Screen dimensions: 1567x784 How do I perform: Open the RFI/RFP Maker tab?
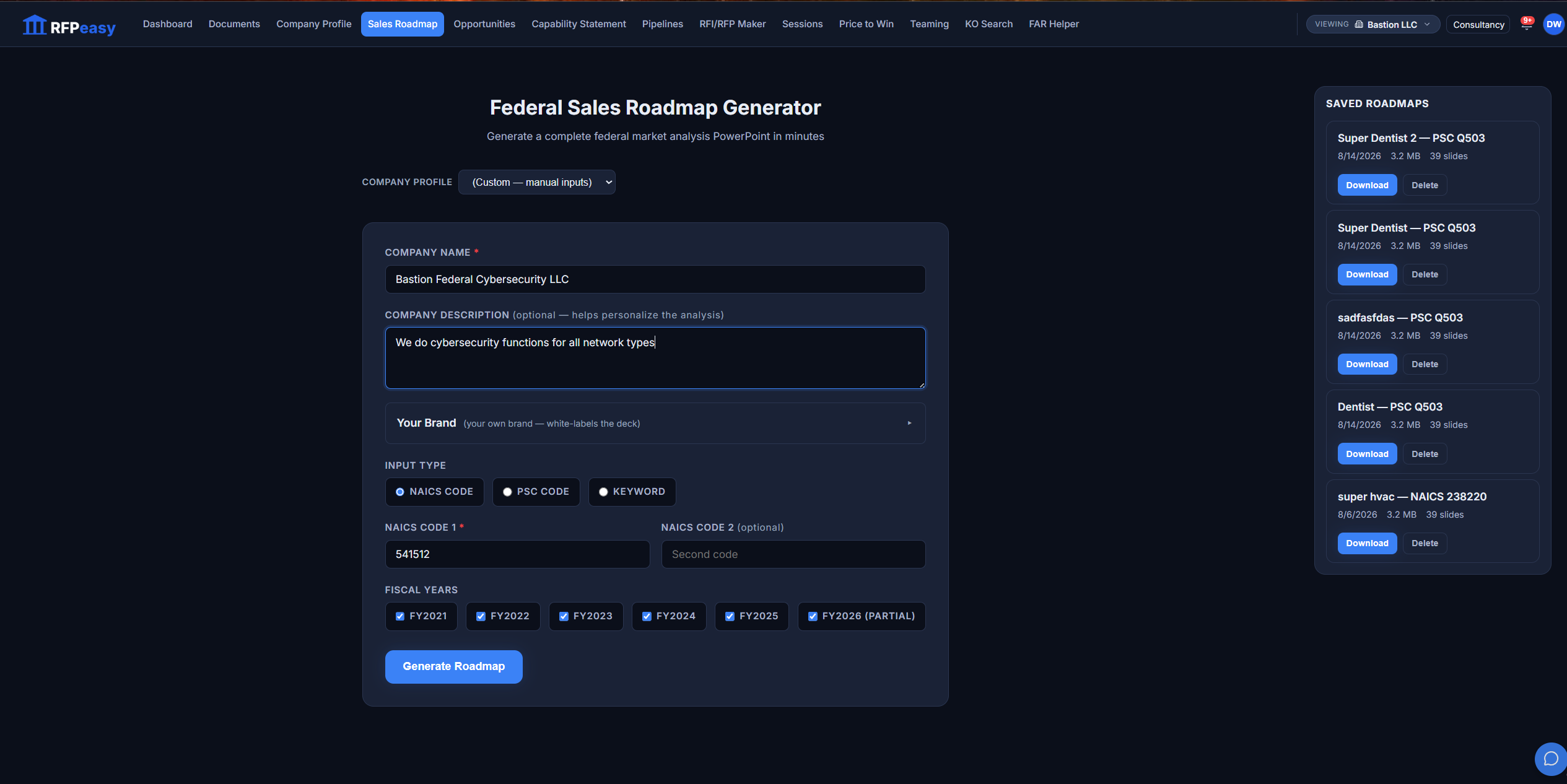(x=733, y=24)
